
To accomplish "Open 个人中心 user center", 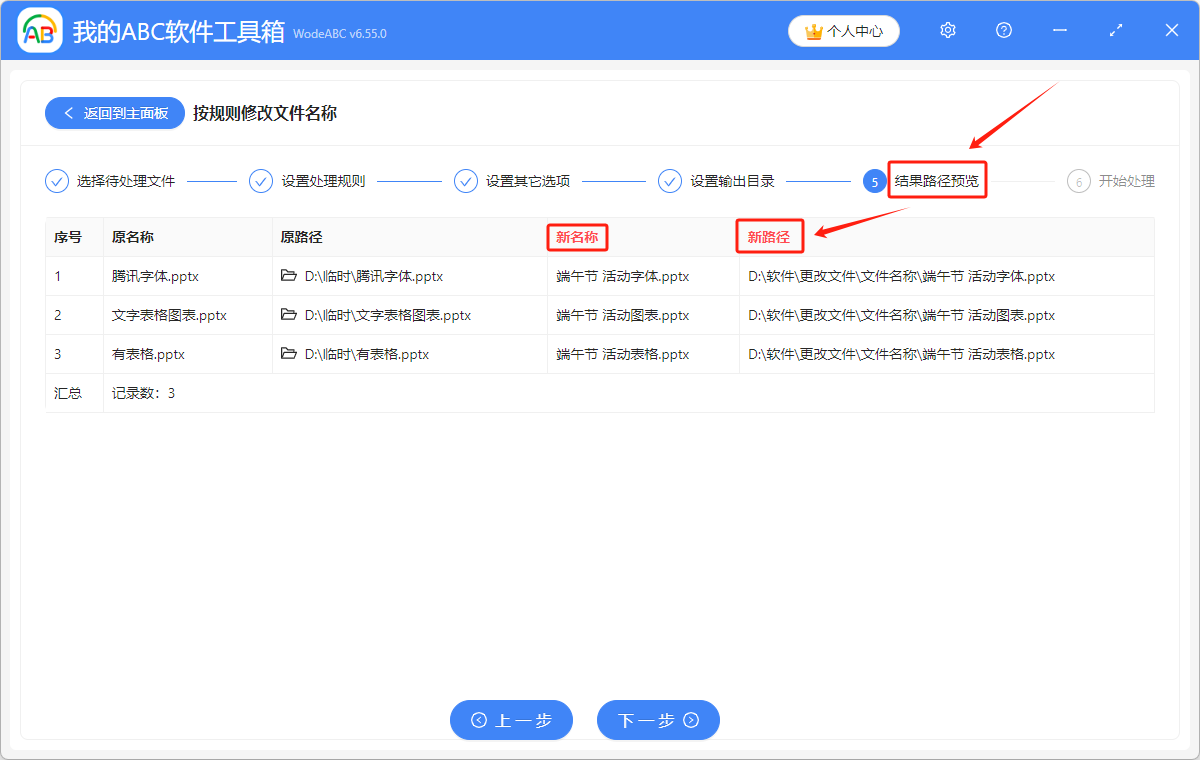I will 843,31.
